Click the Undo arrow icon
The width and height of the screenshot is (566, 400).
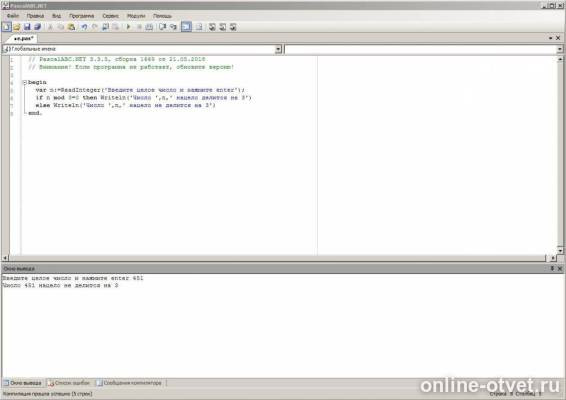pos(84,27)
